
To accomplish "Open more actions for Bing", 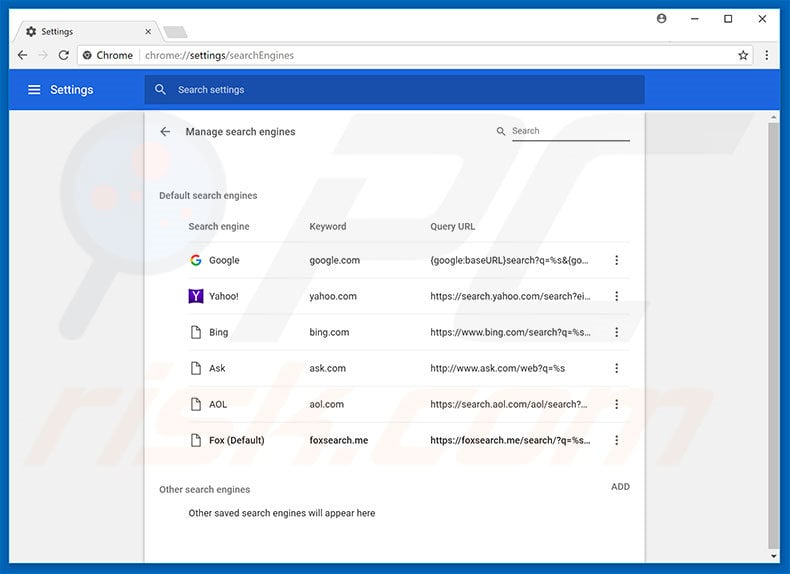I will tap(616, 332).
